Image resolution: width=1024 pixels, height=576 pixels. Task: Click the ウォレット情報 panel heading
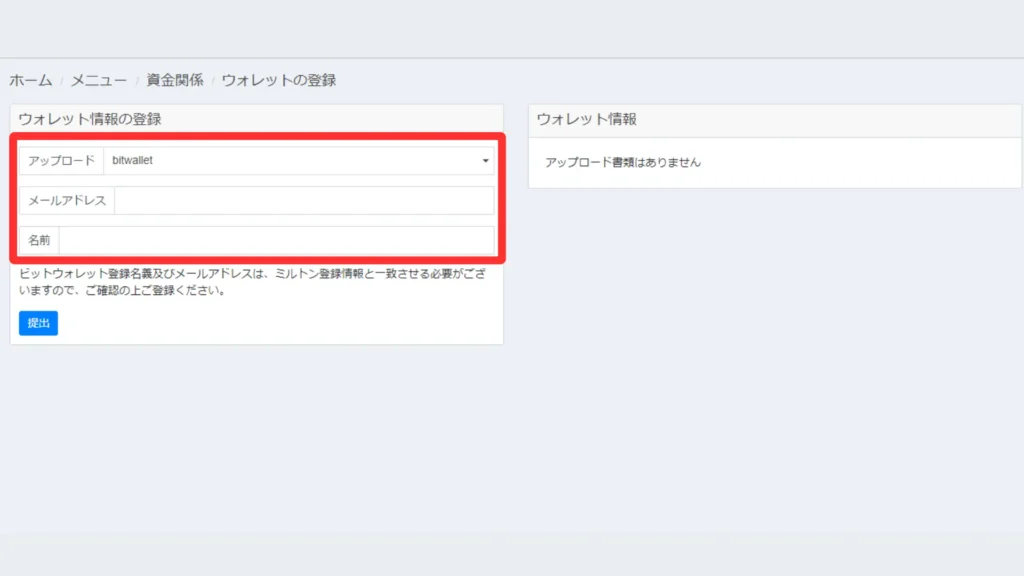[586, 119]
